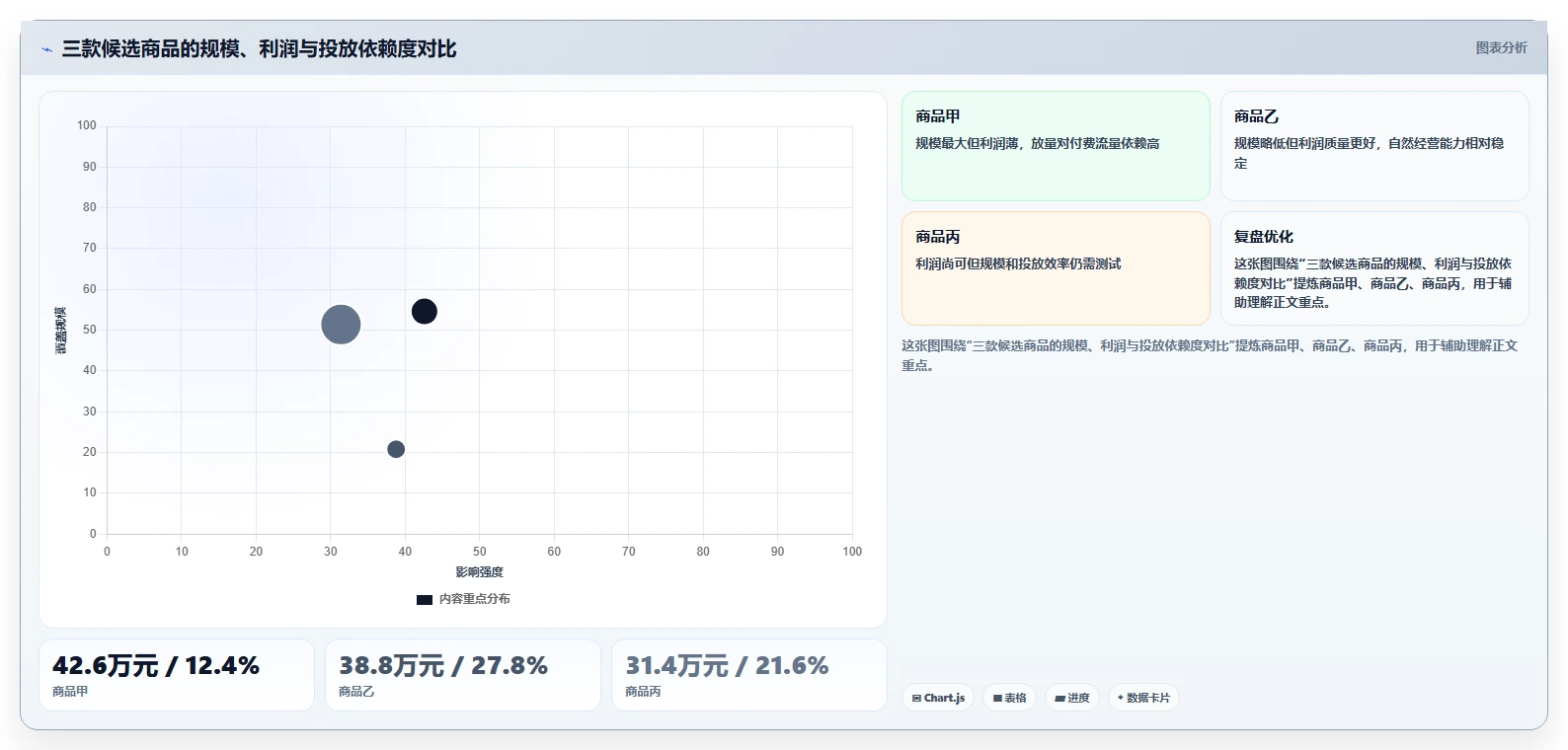
Task: Click the 商品丙 heading in the orange card
Action: tap(937, 237)
